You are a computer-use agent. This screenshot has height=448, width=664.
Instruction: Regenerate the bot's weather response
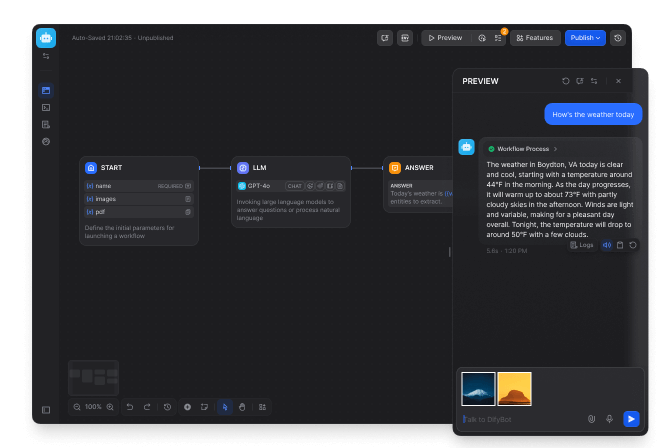coord(633,245)
